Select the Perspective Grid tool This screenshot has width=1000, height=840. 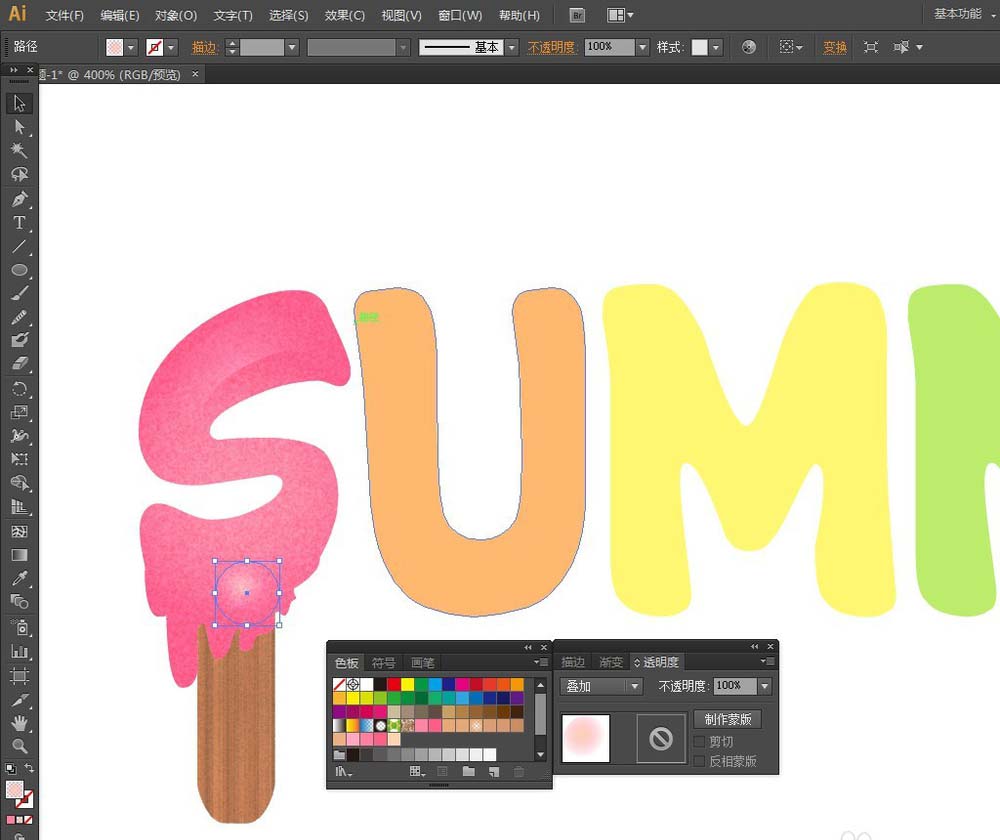click(x=19, y=508)
